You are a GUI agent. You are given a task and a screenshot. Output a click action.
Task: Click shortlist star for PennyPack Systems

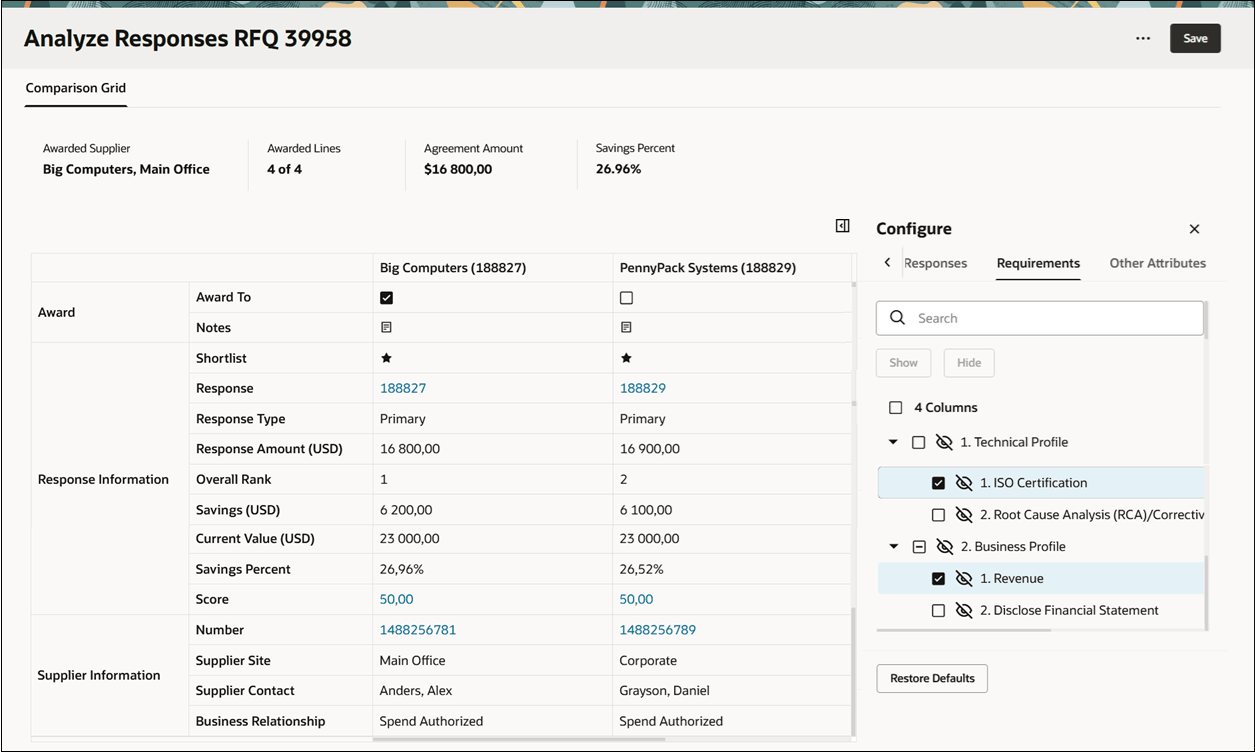[x=626, y=358]
